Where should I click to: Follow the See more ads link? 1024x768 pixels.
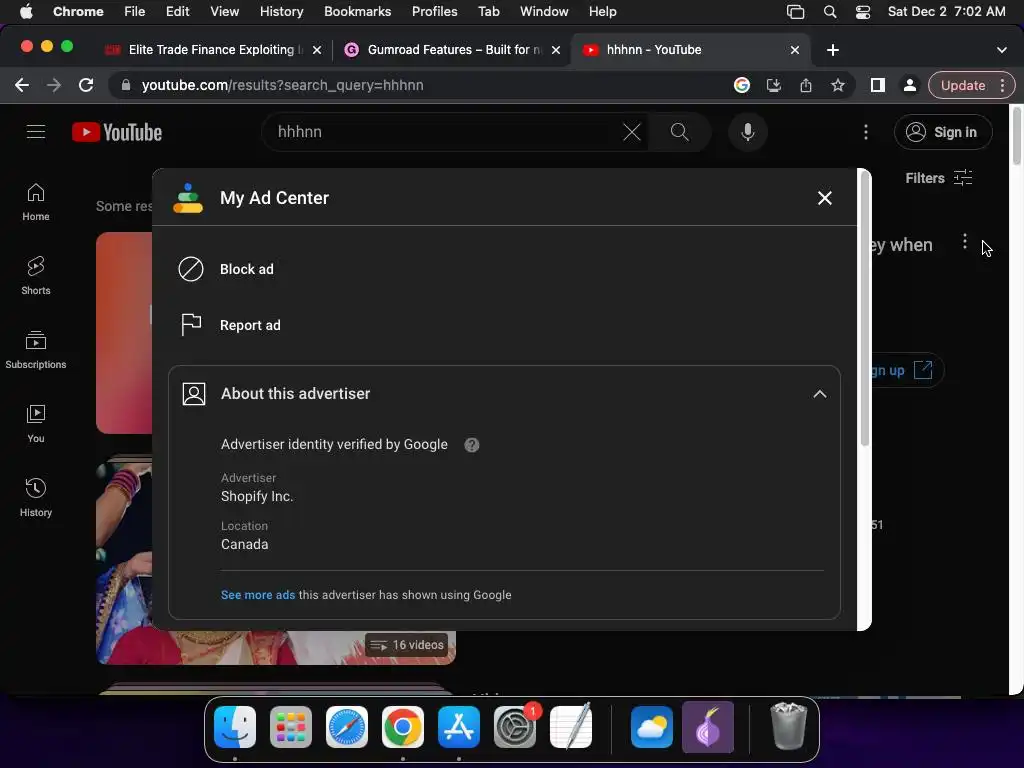pyautogui.click(x=258, y=595)
